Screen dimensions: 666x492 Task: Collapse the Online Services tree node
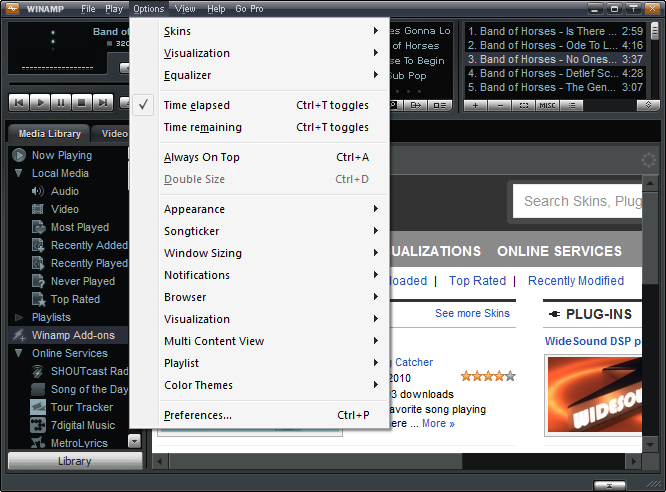(x=19, y=353)
